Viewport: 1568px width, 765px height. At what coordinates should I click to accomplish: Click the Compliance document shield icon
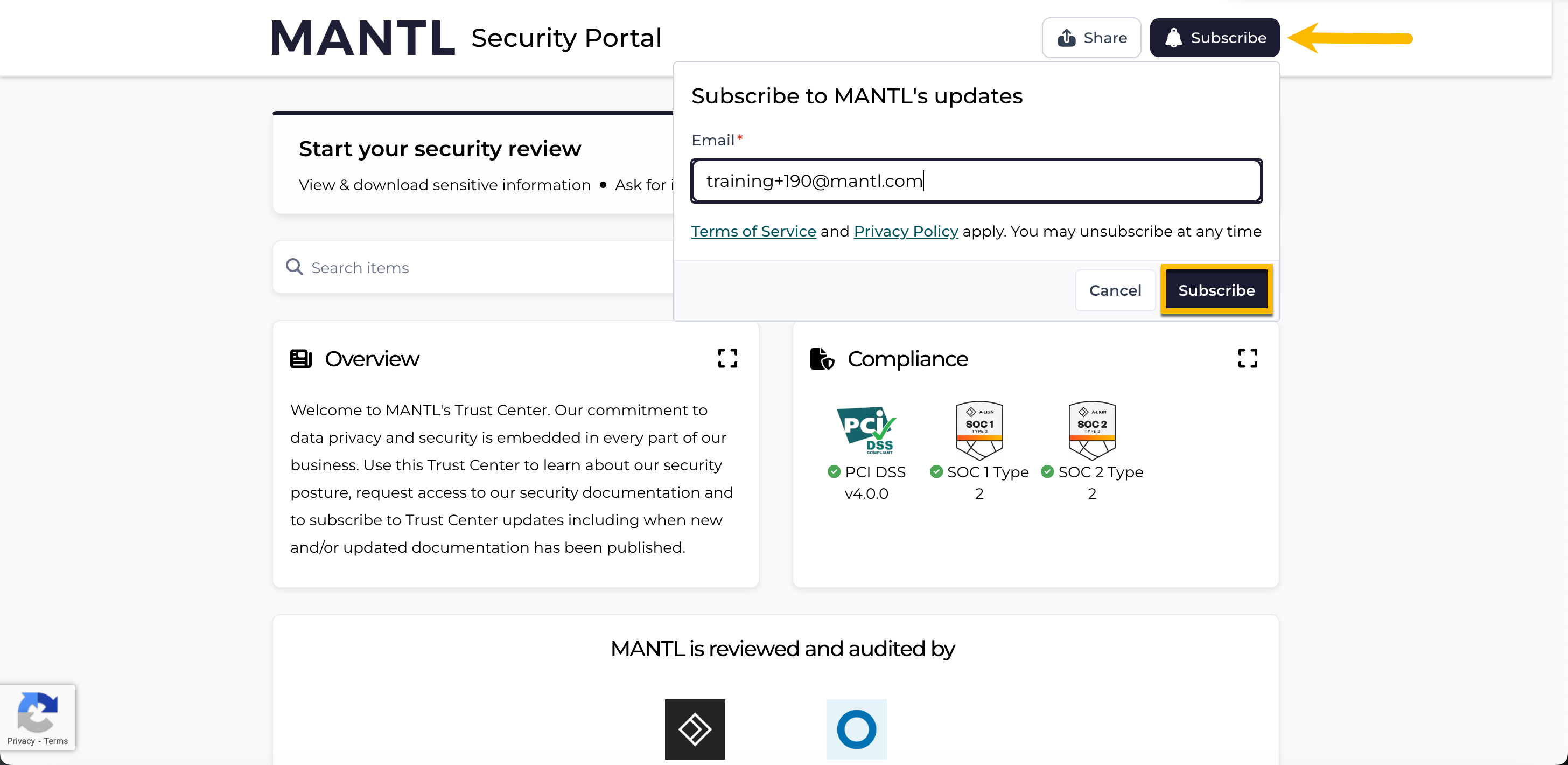(822, 359)
